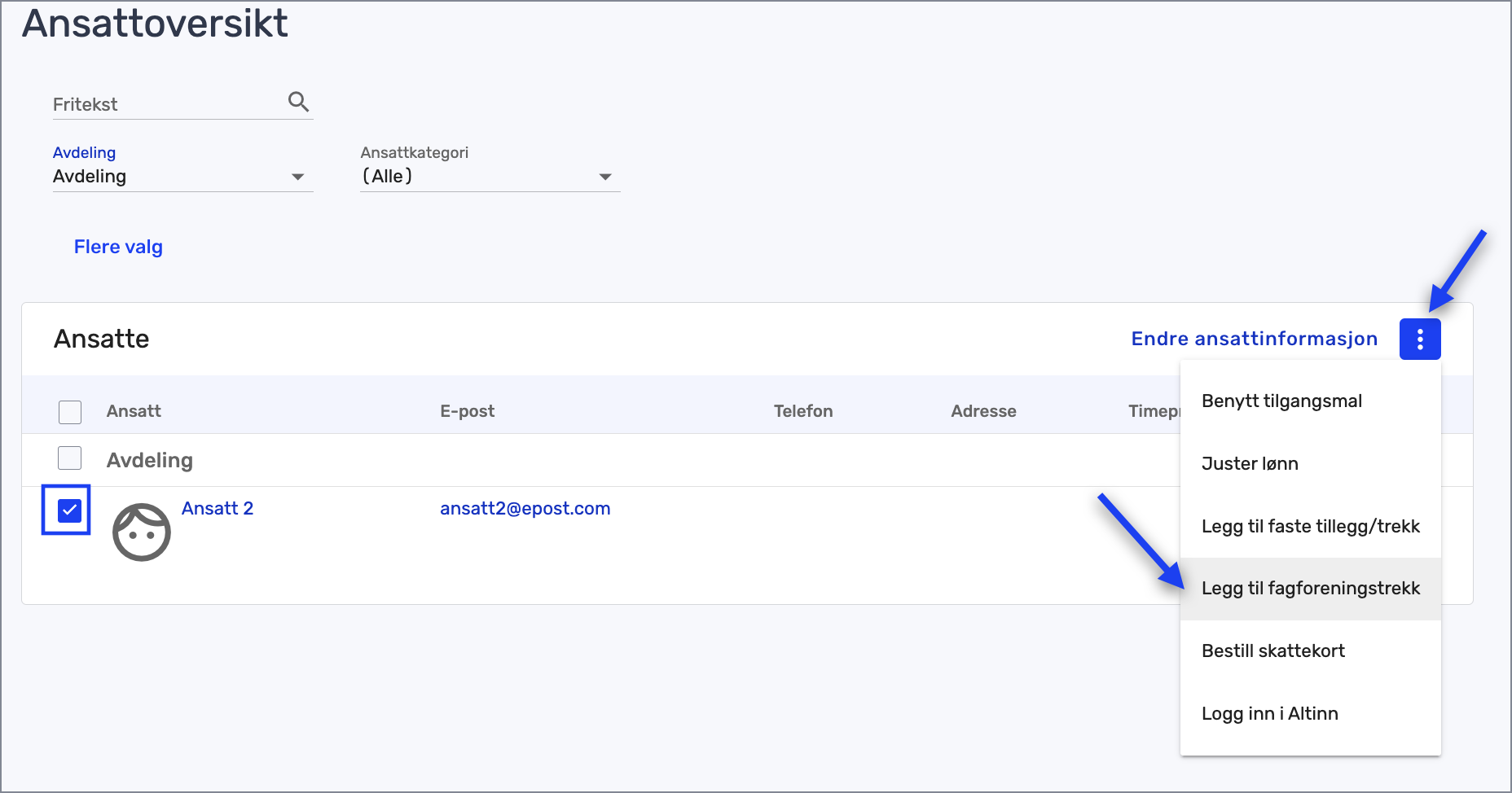1512x793 pixels.
Task: Click Endre ansattinformasjon link
Action: [x=1254, y=339]
